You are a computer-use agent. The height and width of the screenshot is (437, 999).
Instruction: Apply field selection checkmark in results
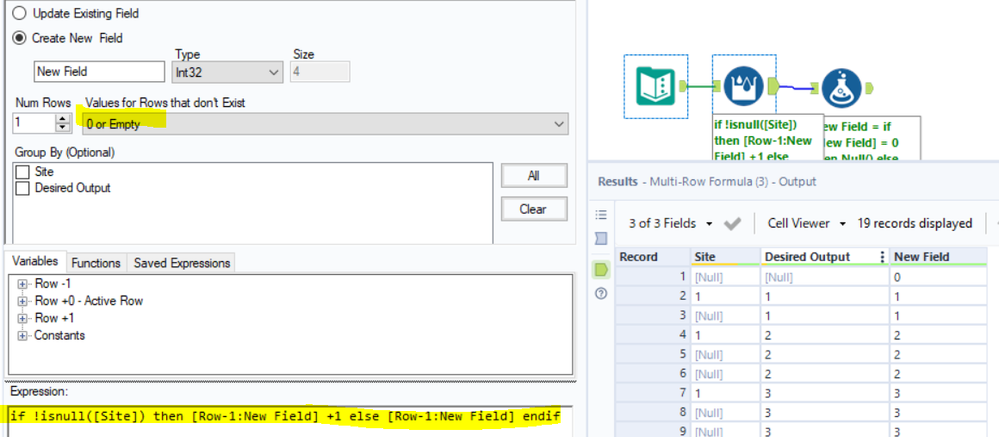pyautogui.click(x=733, y=224)
